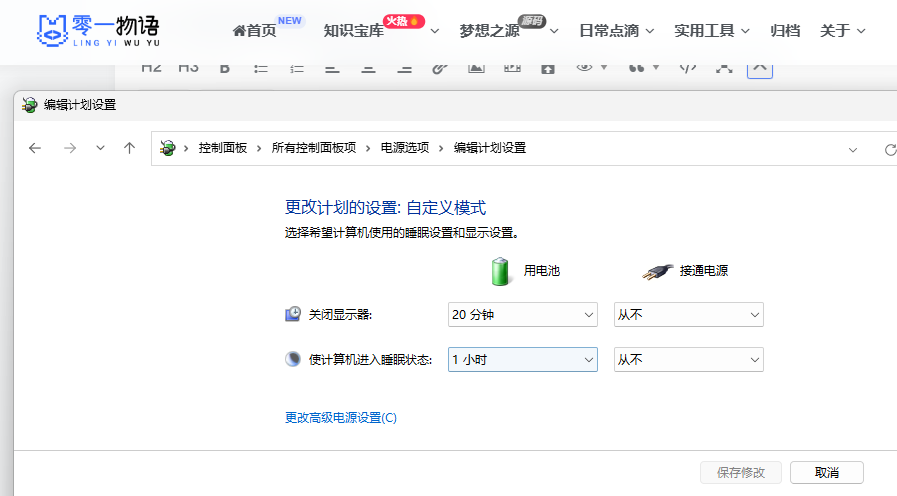The image size is (897, 496).
Task: Open the 实用工具 navigation menu
Action: (x=711, y=31)
